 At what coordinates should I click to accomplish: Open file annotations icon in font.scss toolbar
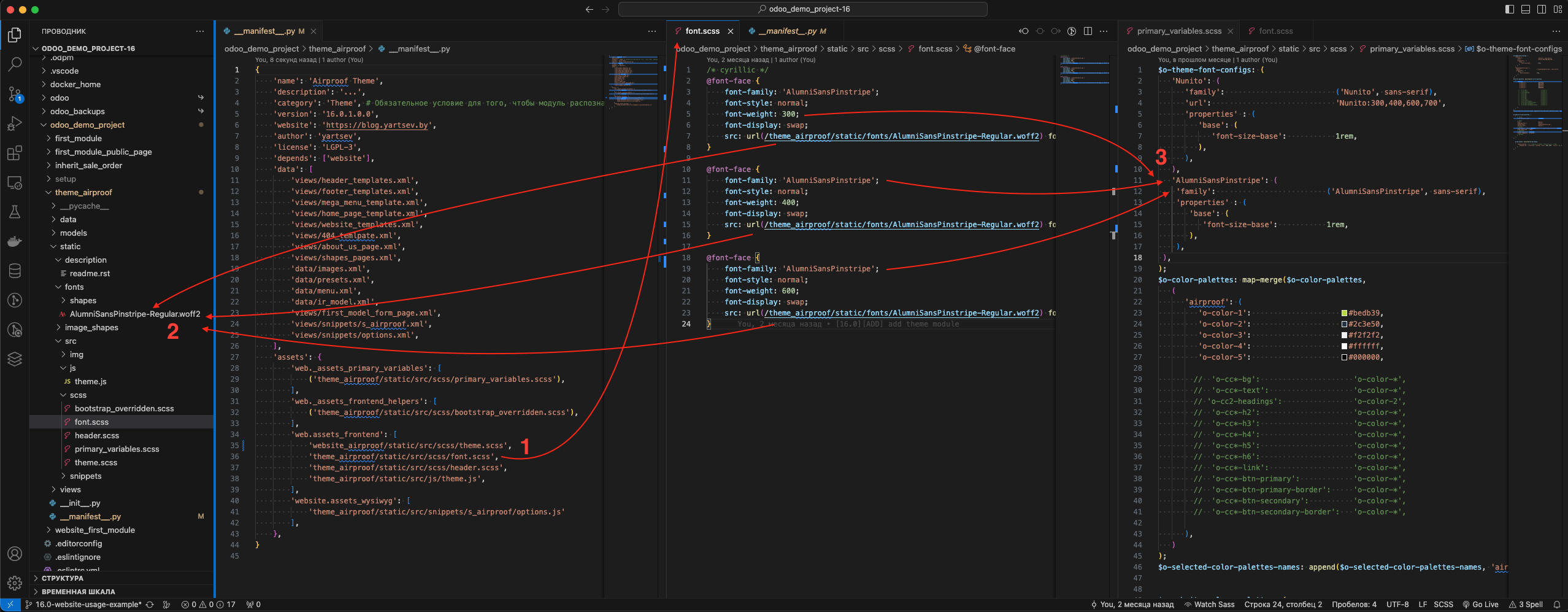(1072, 31)
